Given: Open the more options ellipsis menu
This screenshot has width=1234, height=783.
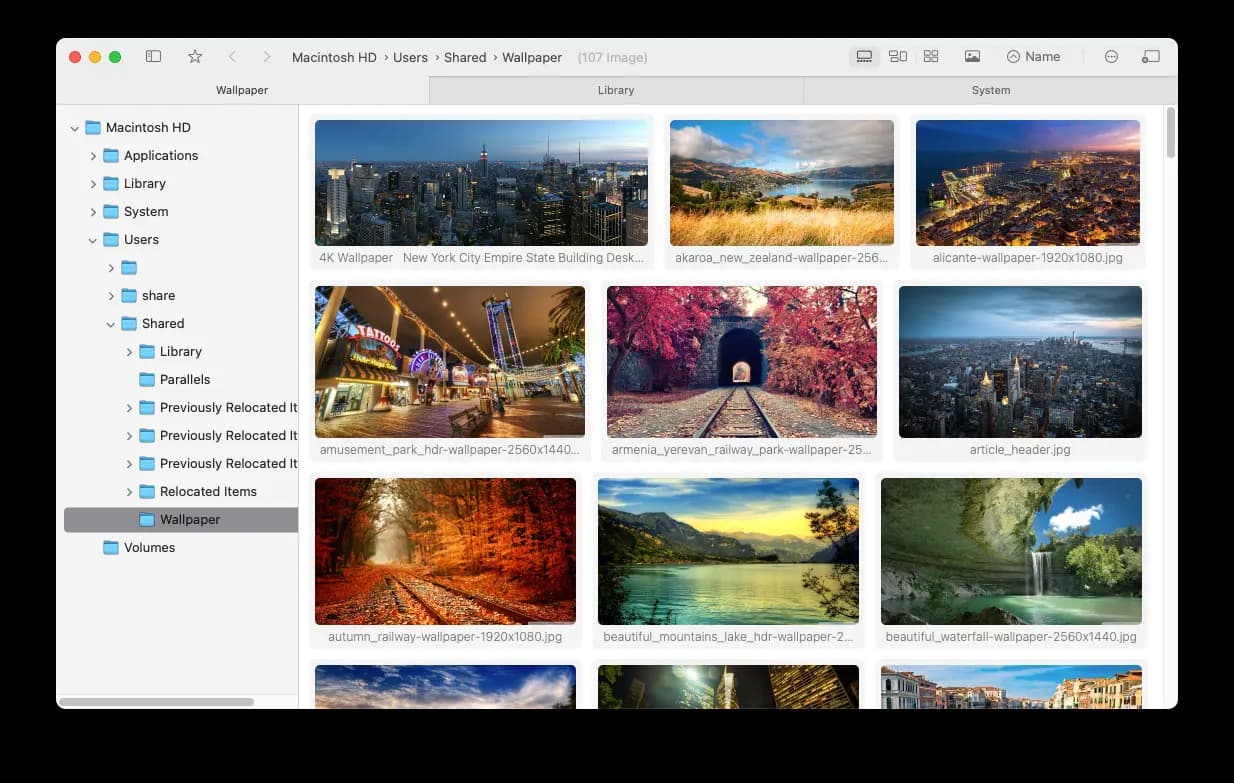Looking at the screenshot, I should coord(1111,57).
